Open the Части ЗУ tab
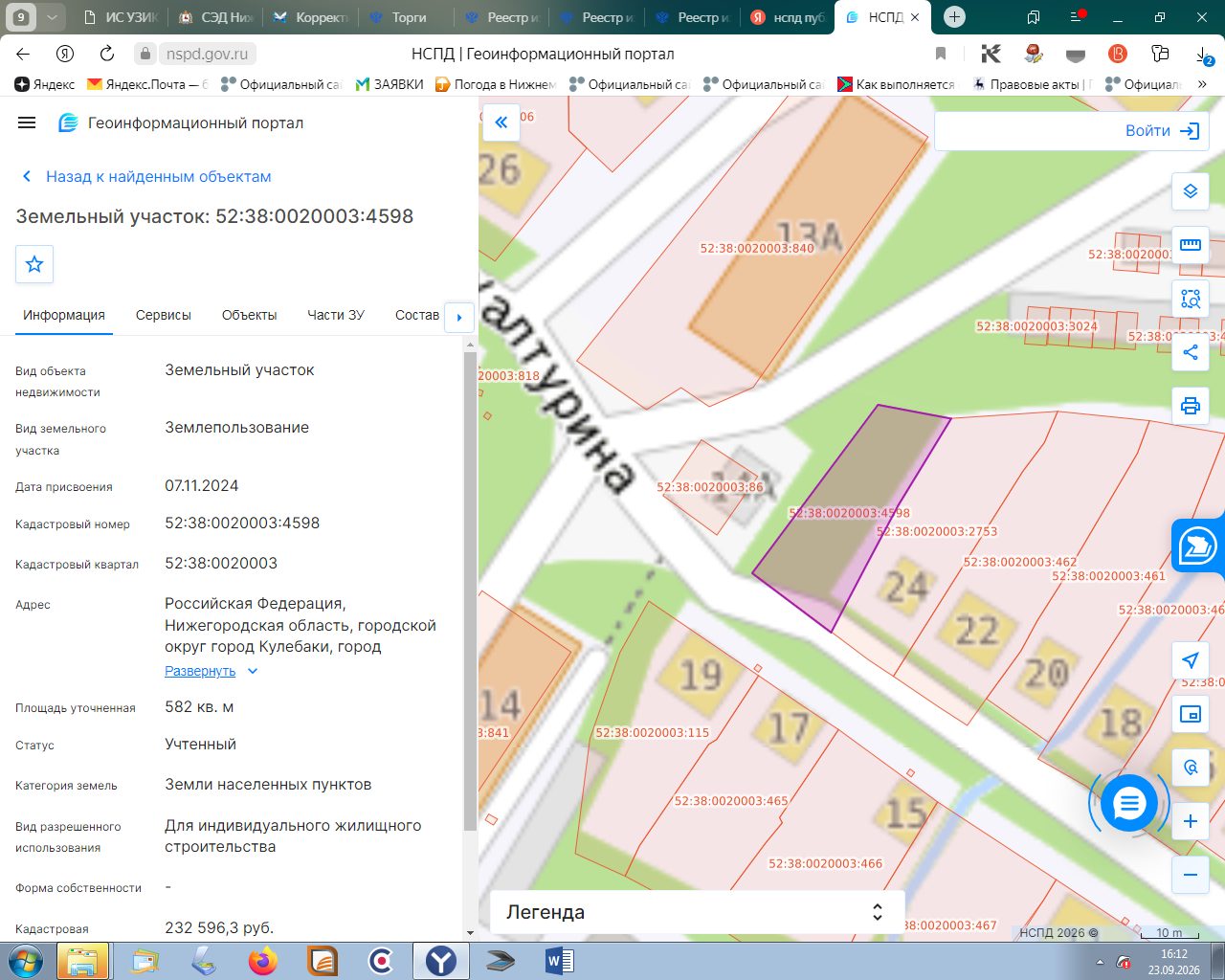This screenshot has width=1225, height=980. [x=336, y=315]
